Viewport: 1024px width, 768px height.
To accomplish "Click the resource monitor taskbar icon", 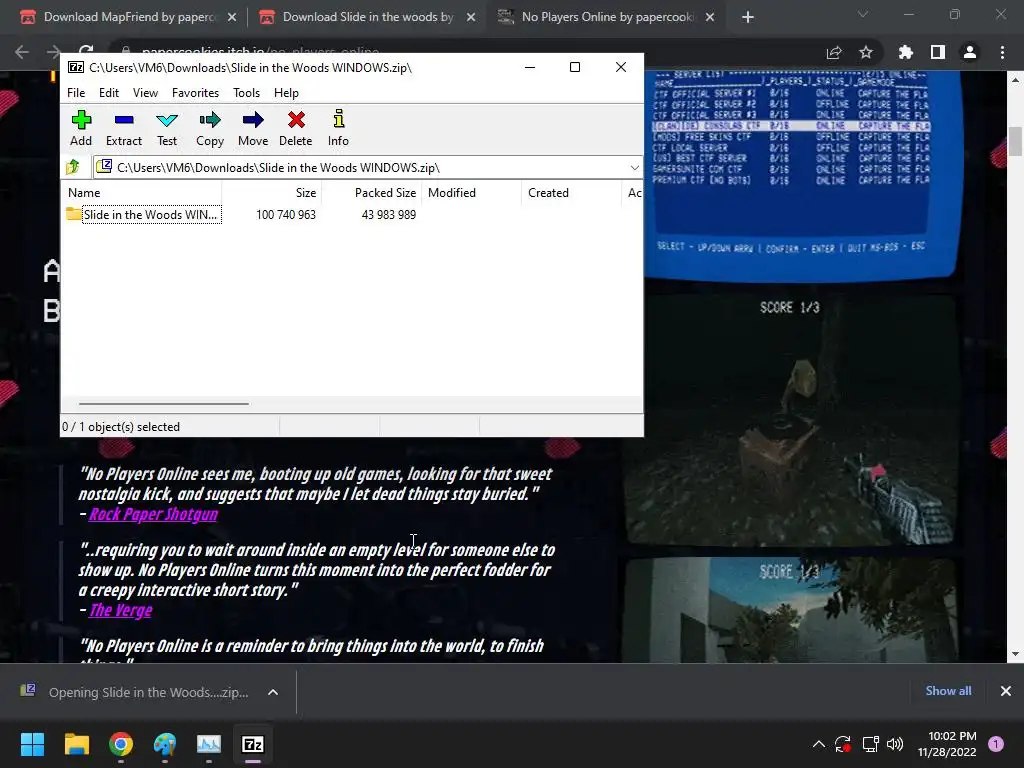I will 209,744.
